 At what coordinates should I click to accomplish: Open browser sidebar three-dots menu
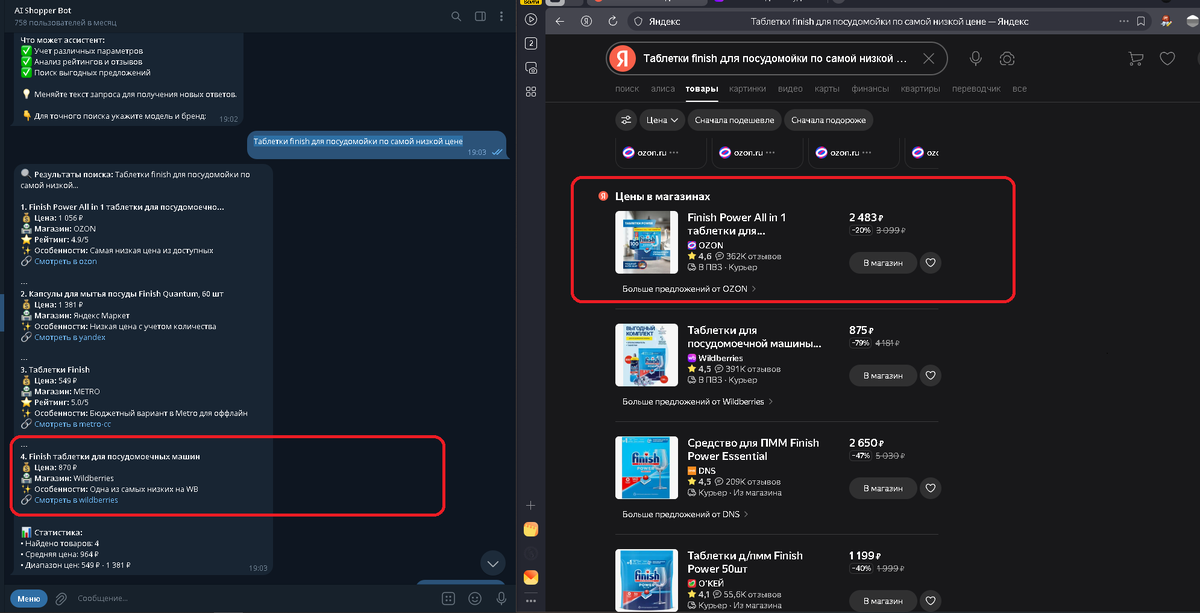531,600
